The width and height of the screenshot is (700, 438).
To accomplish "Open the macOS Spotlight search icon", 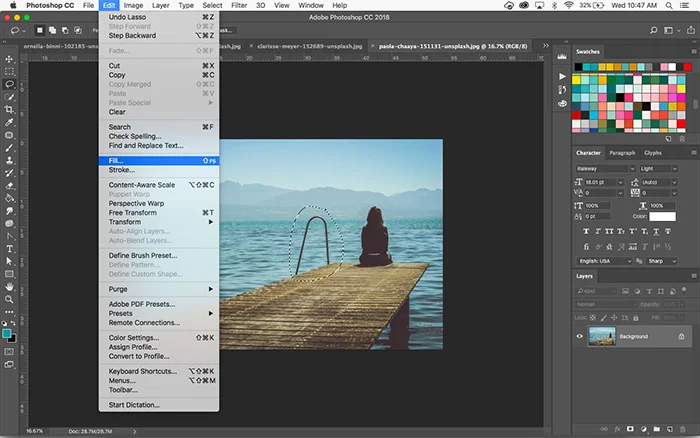I will click(668, 5).
